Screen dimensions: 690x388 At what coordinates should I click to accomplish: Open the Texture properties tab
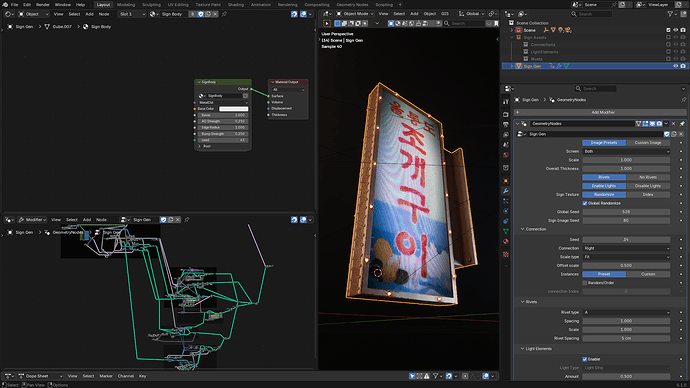(x=506, y=254)
